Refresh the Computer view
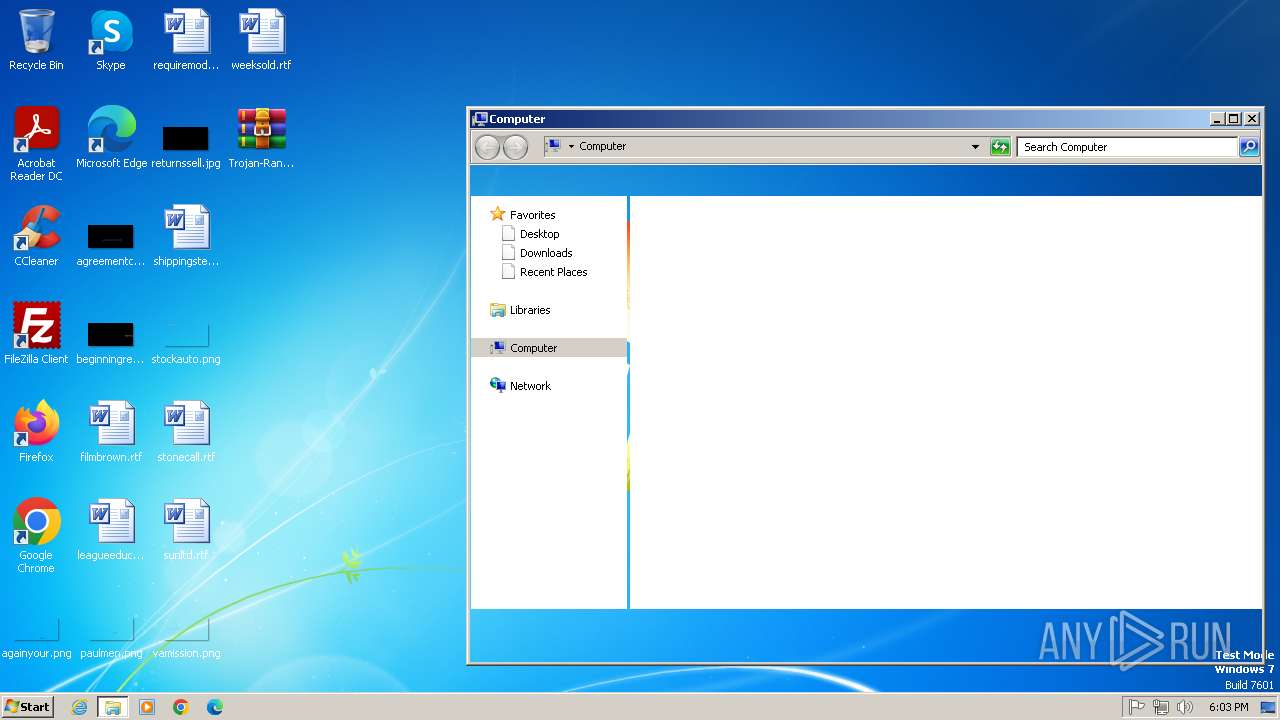 point(1000,147)
